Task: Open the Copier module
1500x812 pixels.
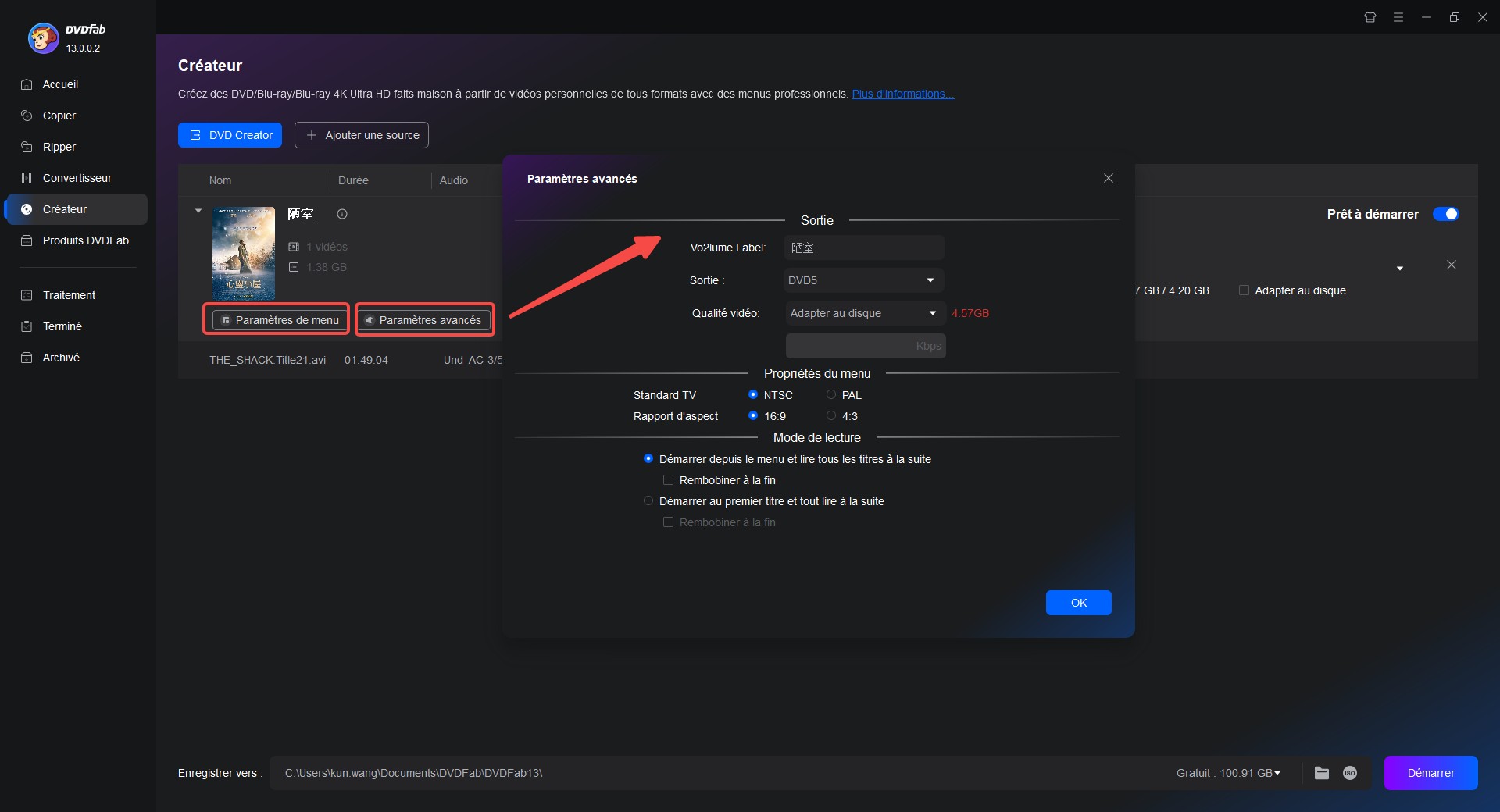Action: click(59, 116)
